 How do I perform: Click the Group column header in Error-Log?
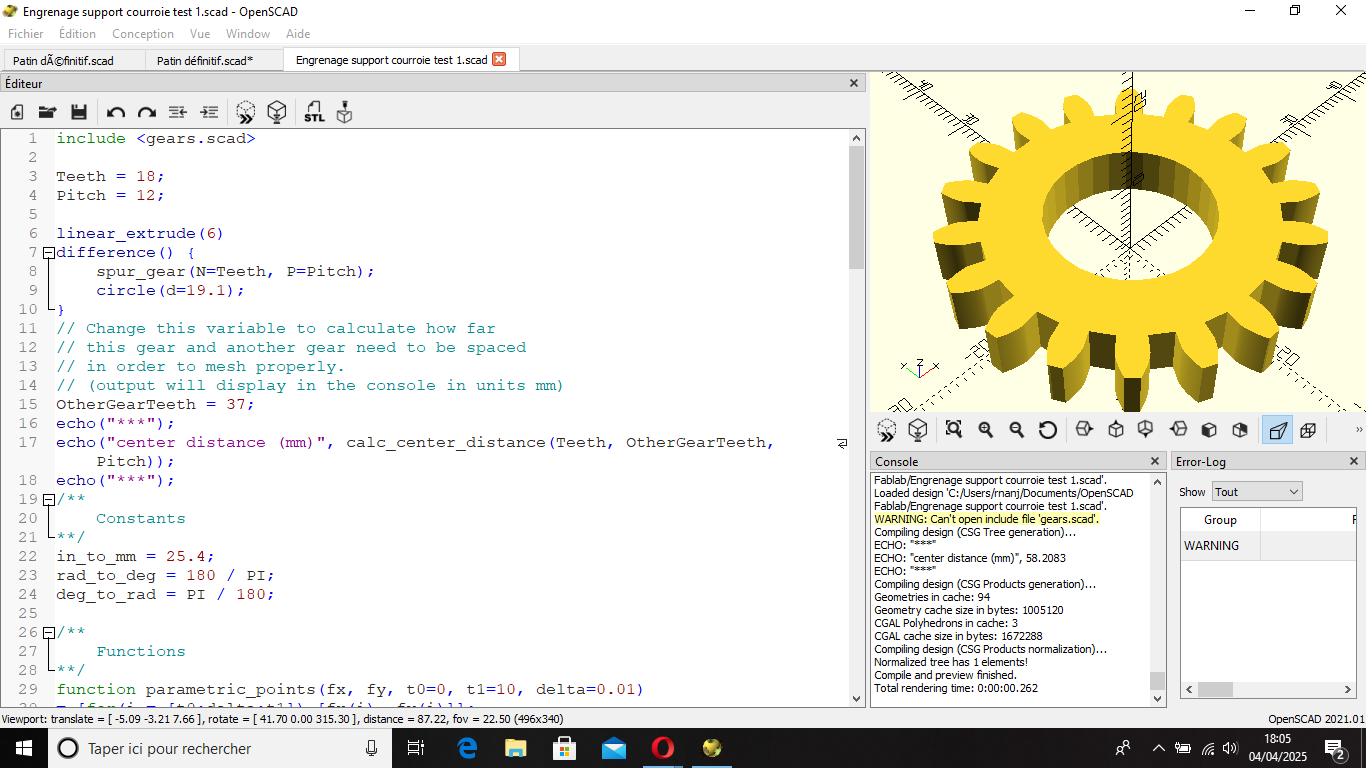[1220, 520]
